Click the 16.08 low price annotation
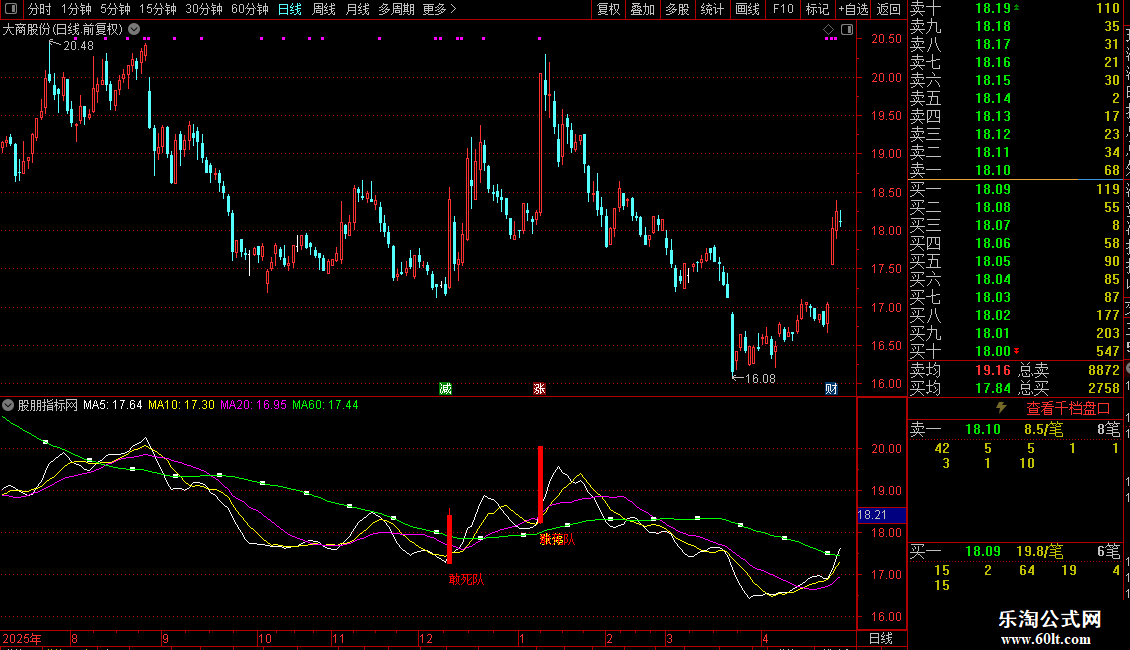 [760, 378]
